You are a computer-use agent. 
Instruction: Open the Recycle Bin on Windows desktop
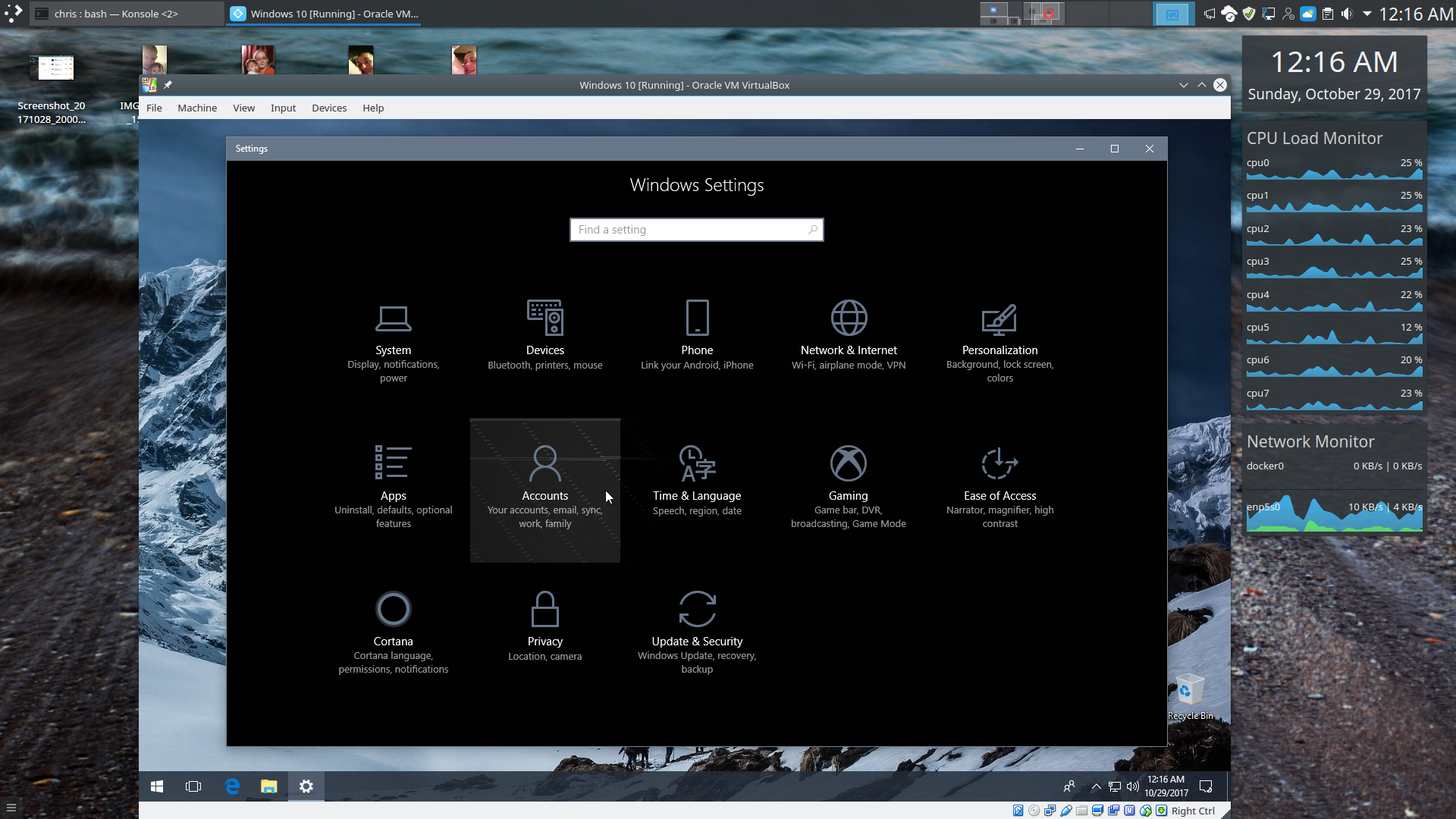point(1190,696)
